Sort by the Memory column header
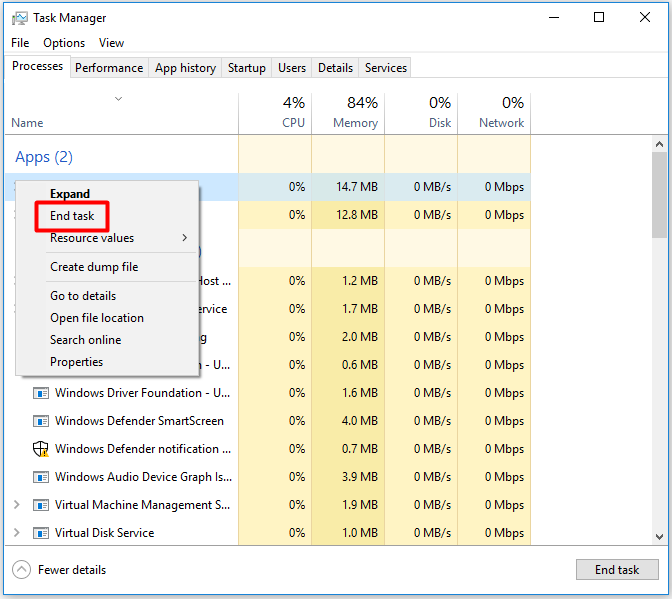 click(x=348, y=113)
